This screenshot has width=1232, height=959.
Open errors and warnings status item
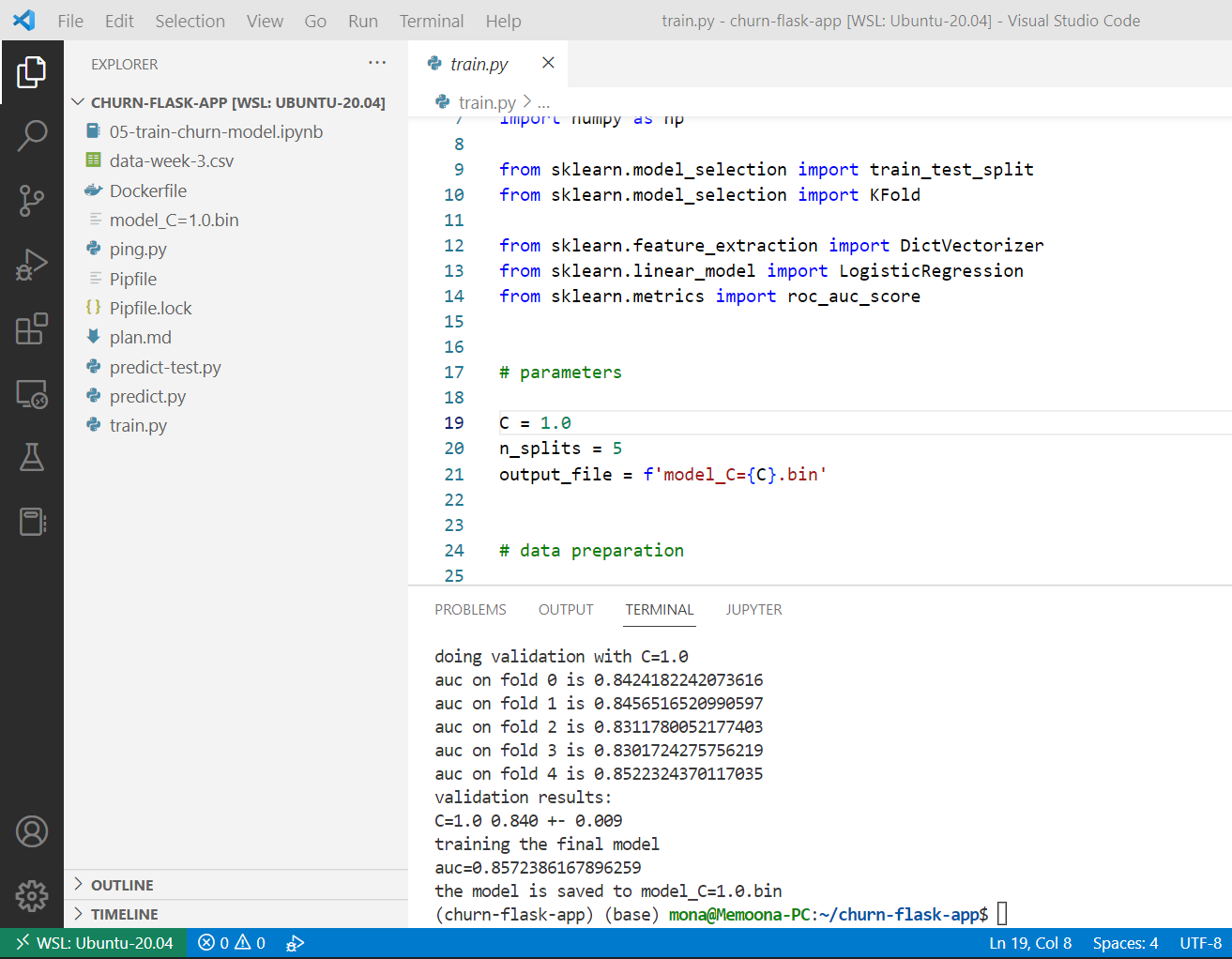[232, 943]
